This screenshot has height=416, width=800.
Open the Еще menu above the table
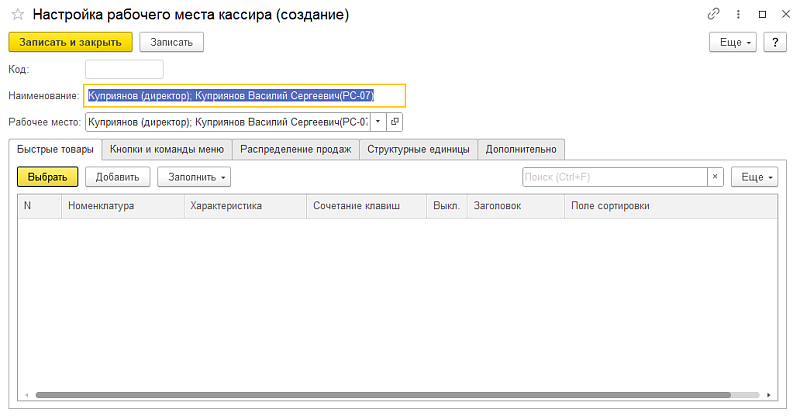[754, 177]
